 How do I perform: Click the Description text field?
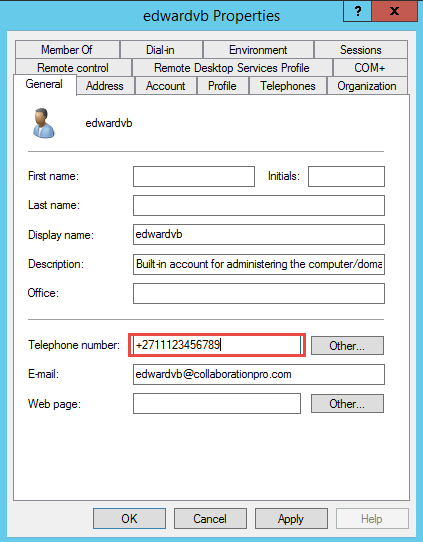coord(259,264)
